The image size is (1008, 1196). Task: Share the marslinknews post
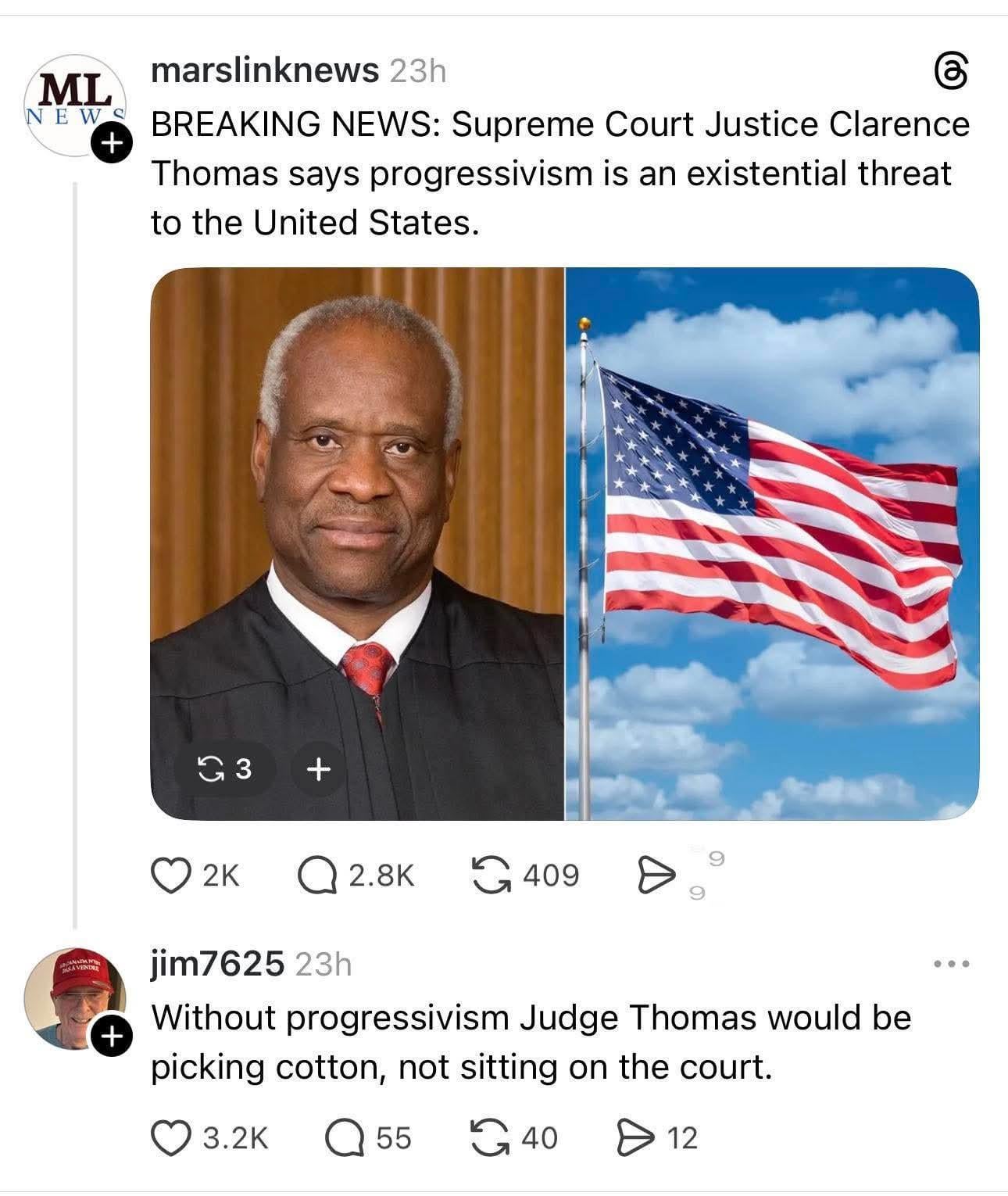[655, 875]
